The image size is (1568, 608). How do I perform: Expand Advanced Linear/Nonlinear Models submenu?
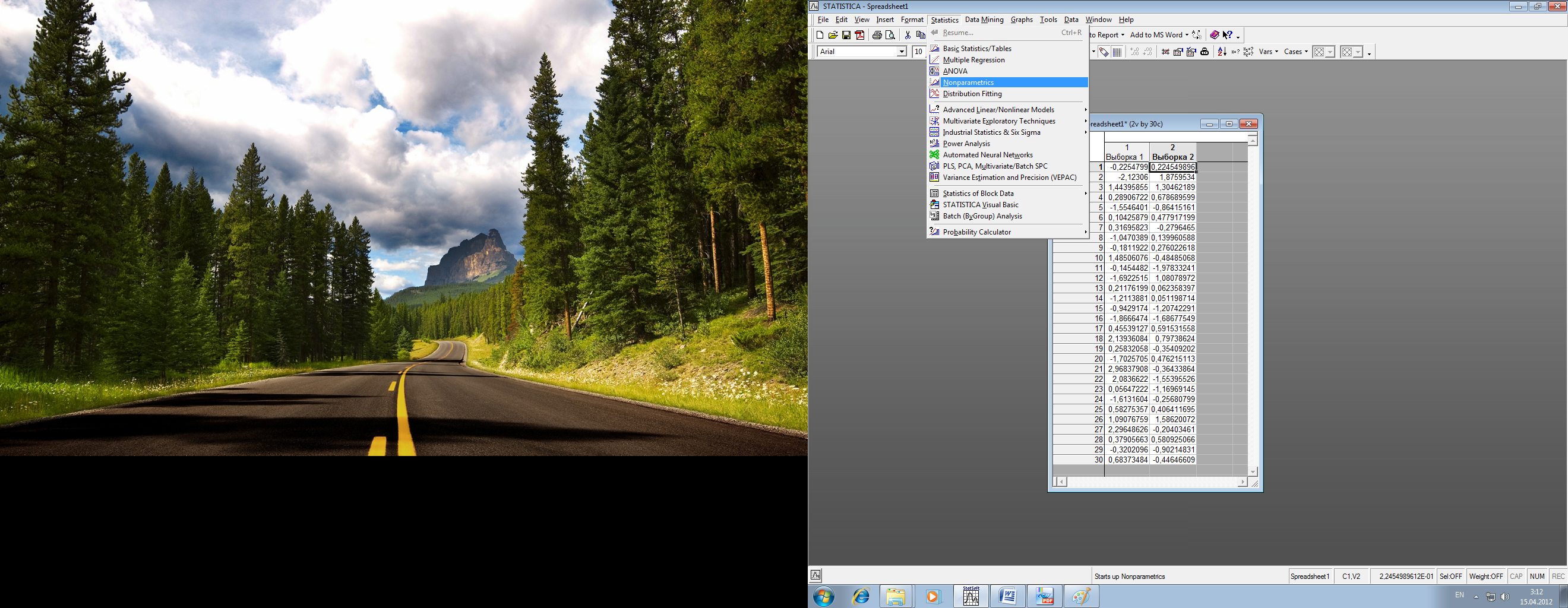pos(1008,110)
